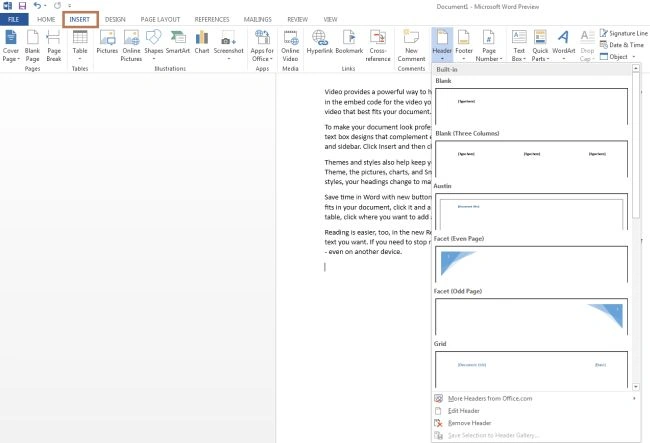Switch to the MAILINGS tab
The image size is (650, 443).
pyautogui.click(x=257, y=19)
